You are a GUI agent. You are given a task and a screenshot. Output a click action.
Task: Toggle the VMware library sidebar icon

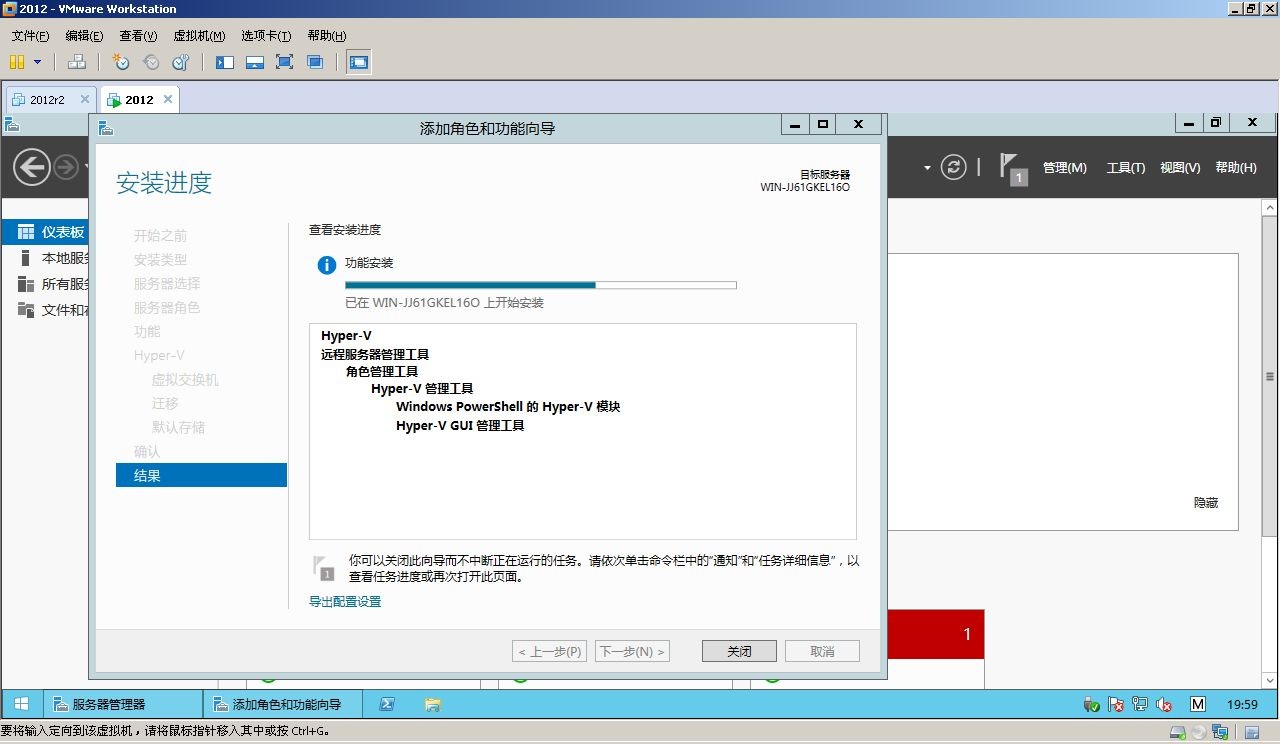point(225,62)
